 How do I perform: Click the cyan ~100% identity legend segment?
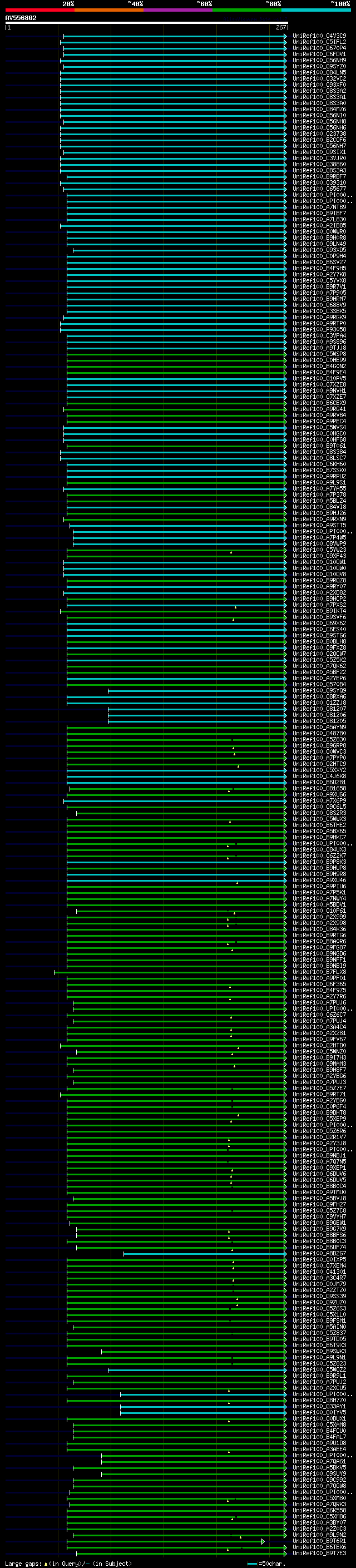pos(316,10)
